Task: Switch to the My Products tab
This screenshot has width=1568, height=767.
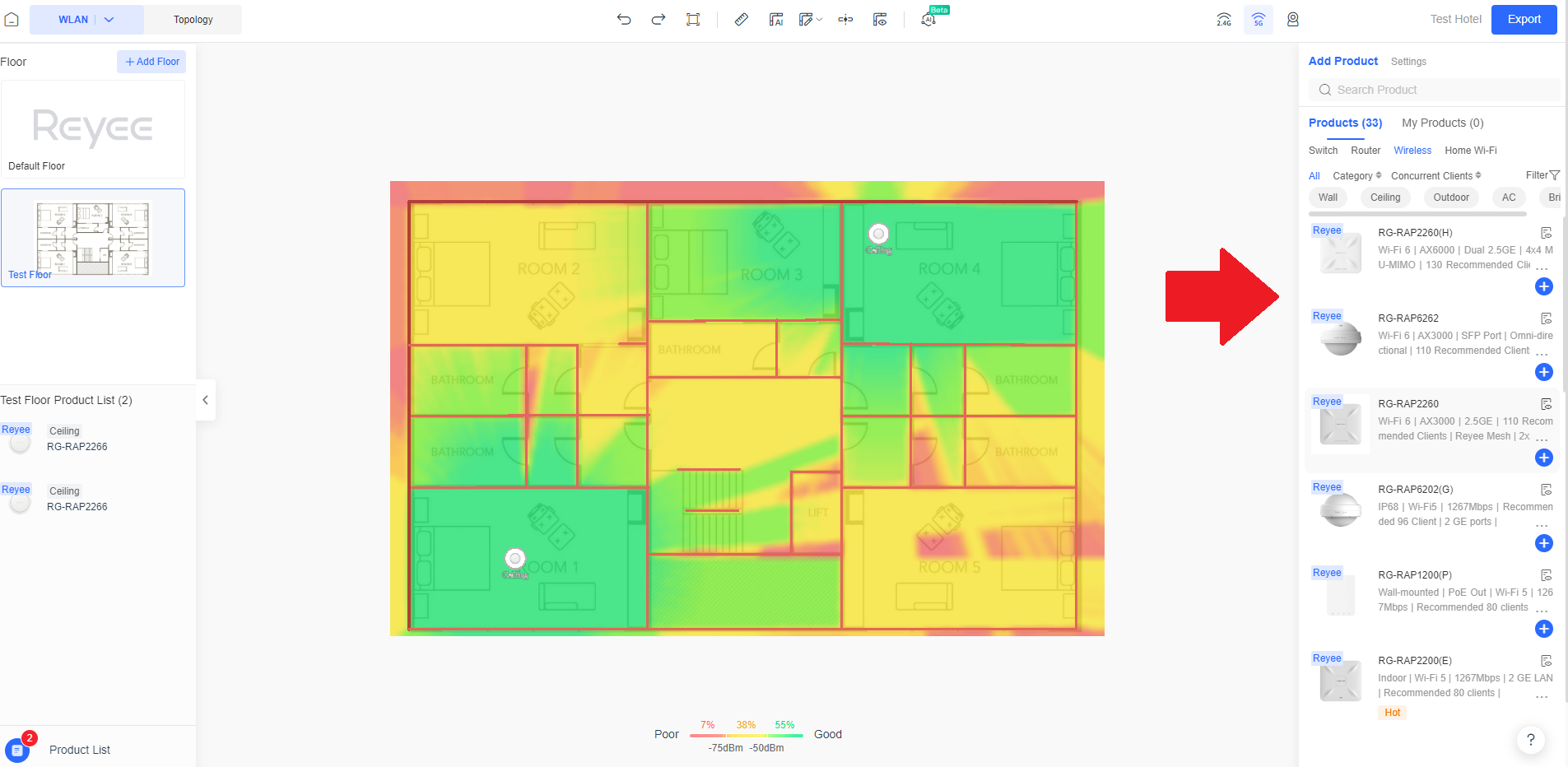Action: point(1441,123)
